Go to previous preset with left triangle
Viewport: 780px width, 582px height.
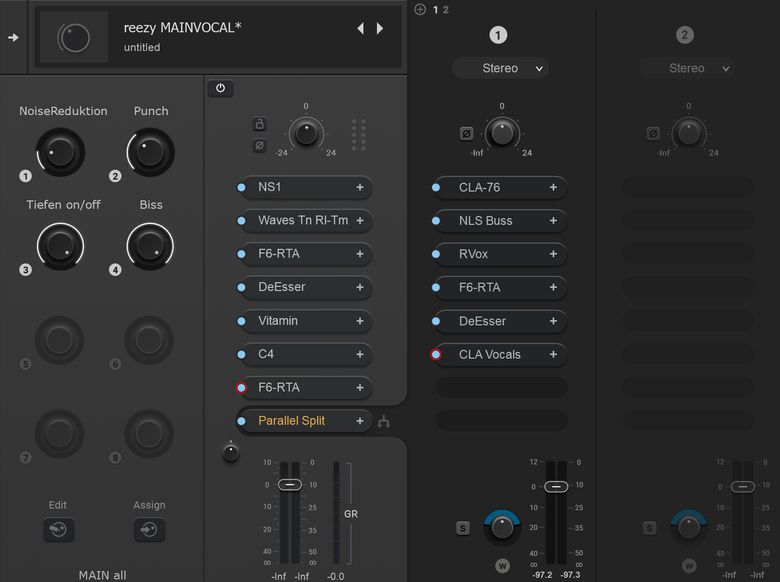point(361,28)
